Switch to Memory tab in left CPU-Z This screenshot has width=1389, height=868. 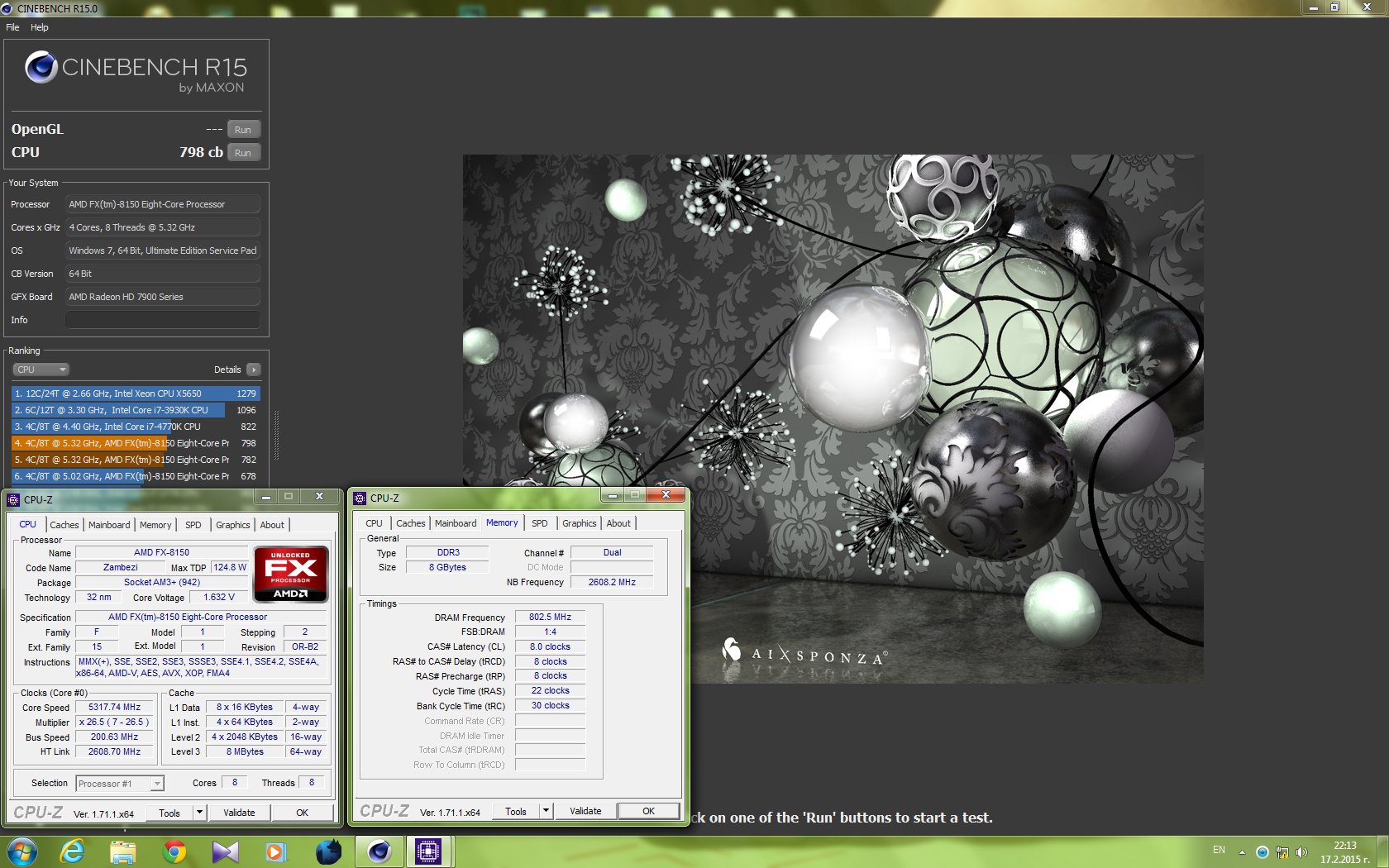(x=155, y=525)
